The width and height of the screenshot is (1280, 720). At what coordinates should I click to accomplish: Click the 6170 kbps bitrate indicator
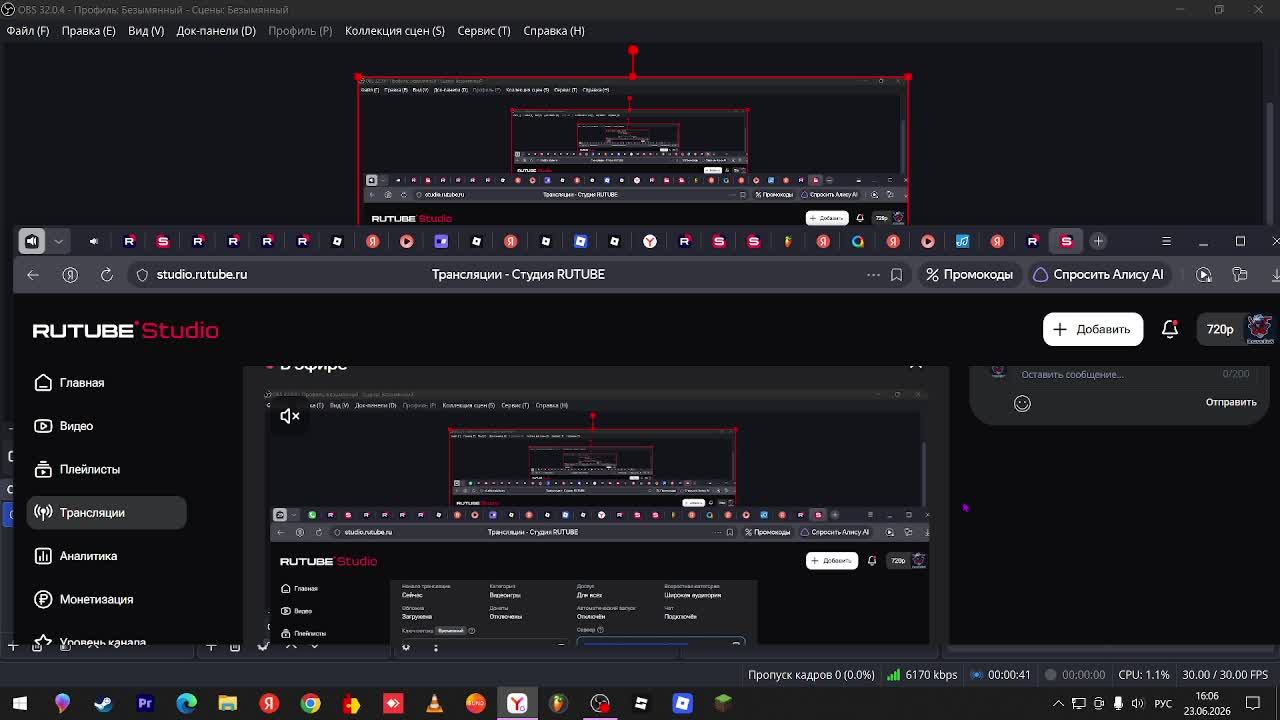point(923,675)
